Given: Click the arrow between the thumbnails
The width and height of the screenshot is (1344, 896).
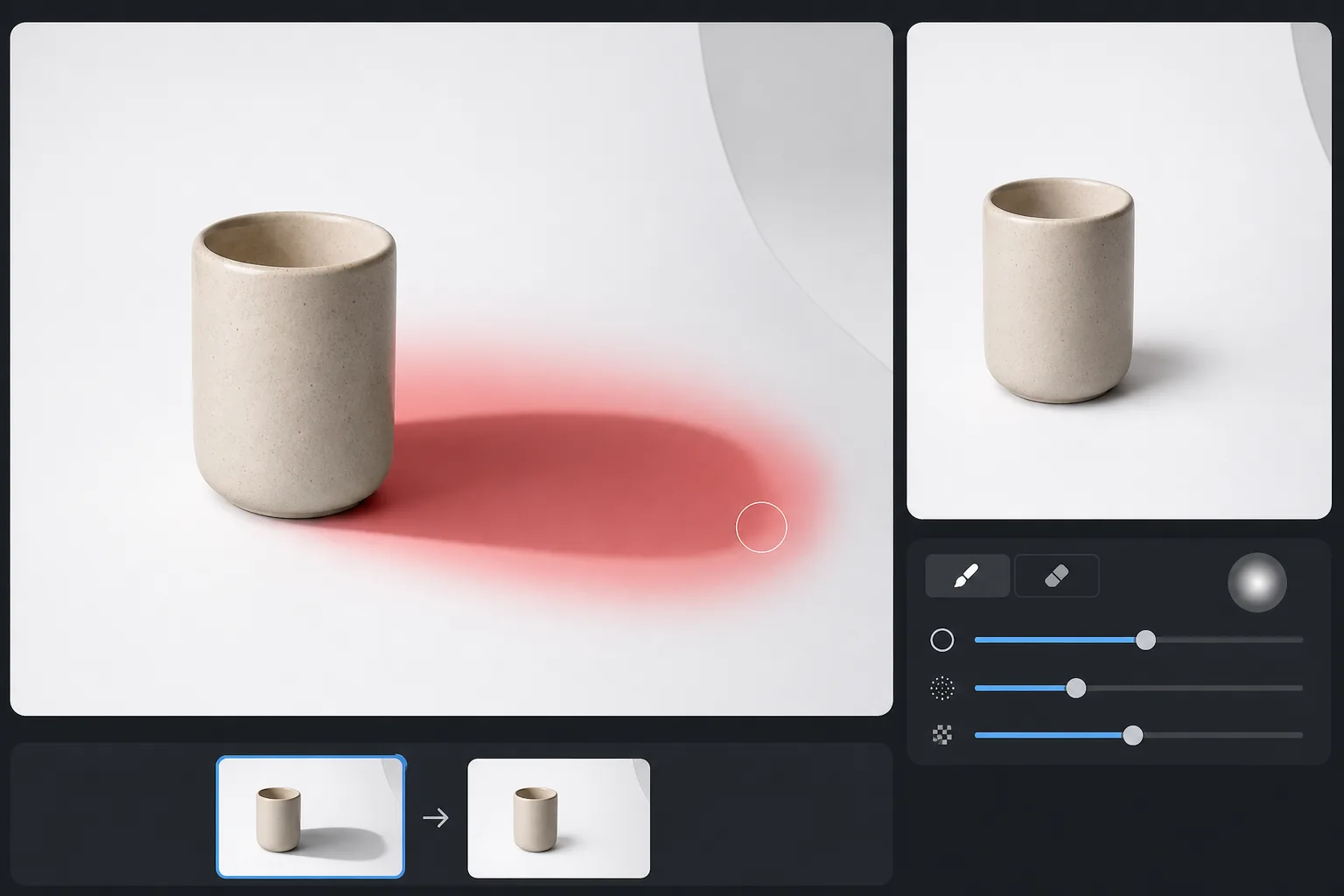Looking at the screenshot, I should (x=436, y=818).
